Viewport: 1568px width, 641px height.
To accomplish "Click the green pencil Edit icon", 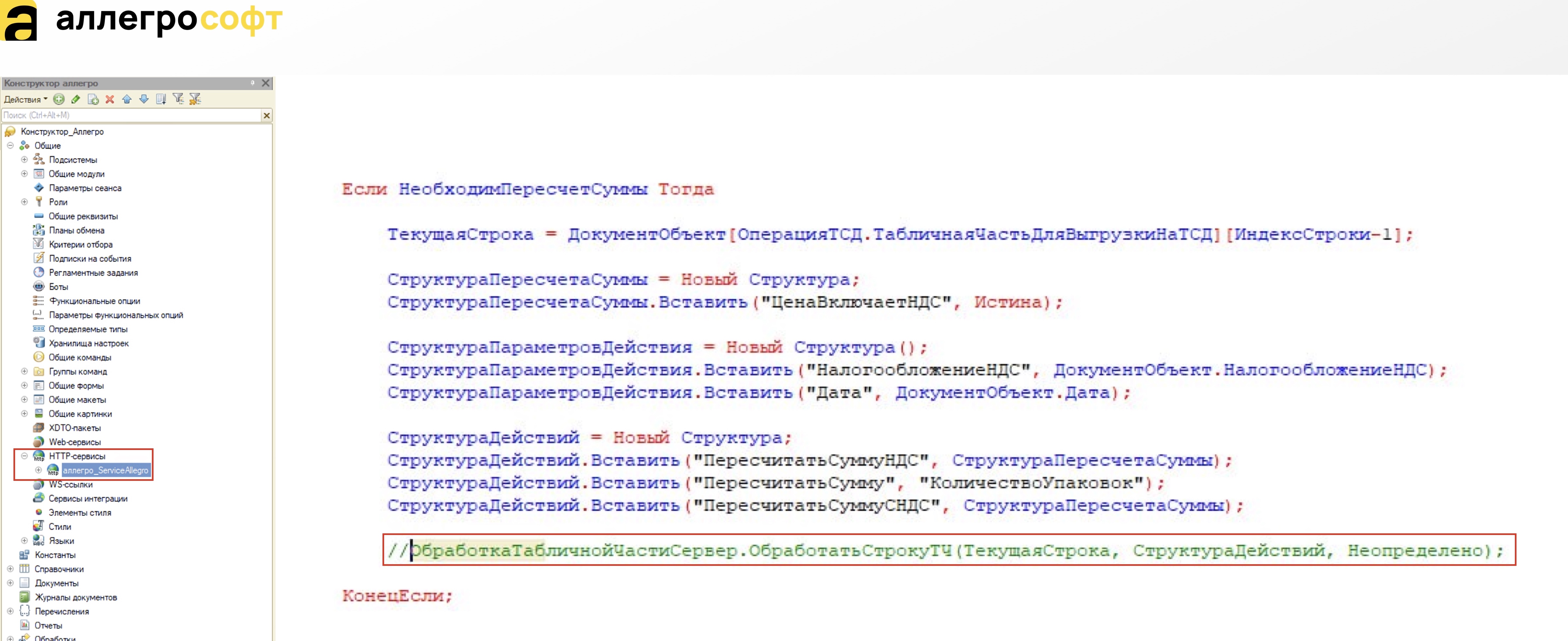I will [x=75, y=99].
